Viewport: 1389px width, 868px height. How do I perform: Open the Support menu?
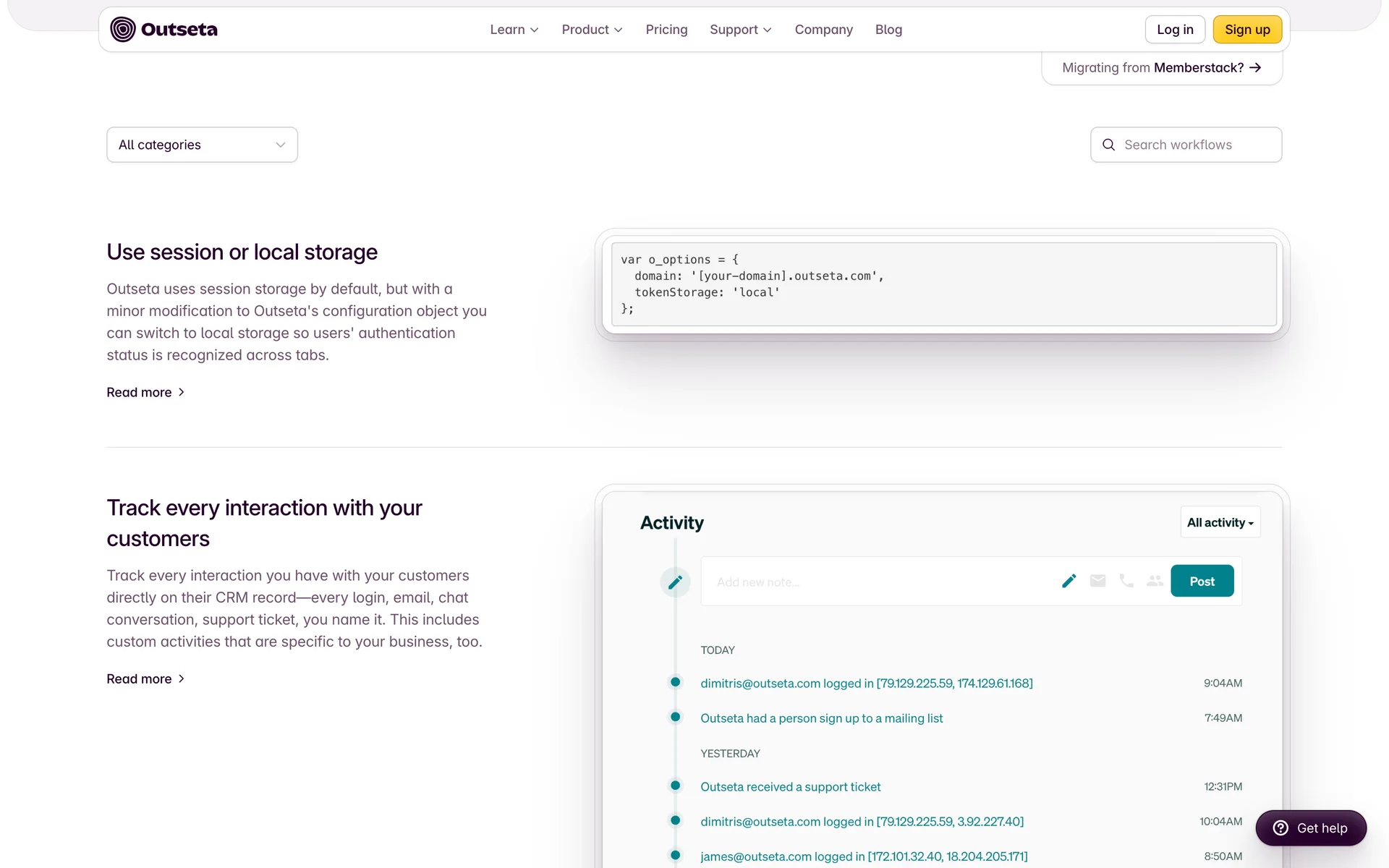coord(740,30)
